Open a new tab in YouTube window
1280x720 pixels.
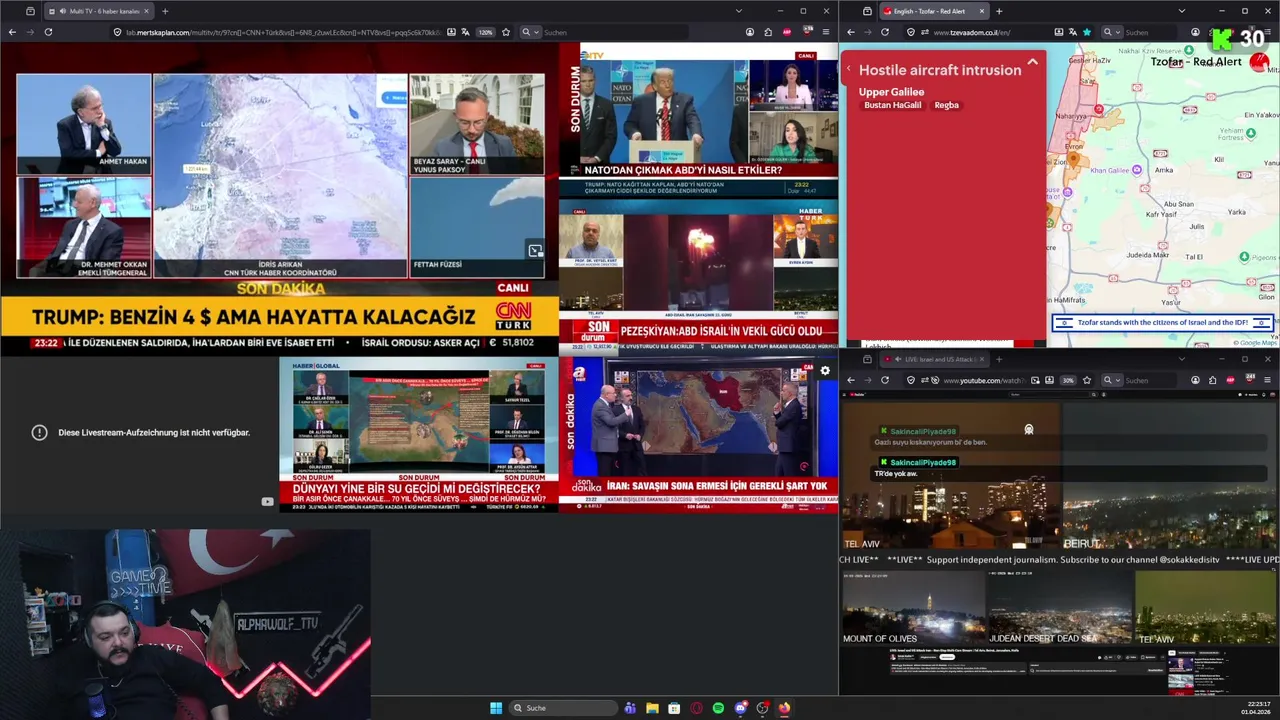click(999, 359)
